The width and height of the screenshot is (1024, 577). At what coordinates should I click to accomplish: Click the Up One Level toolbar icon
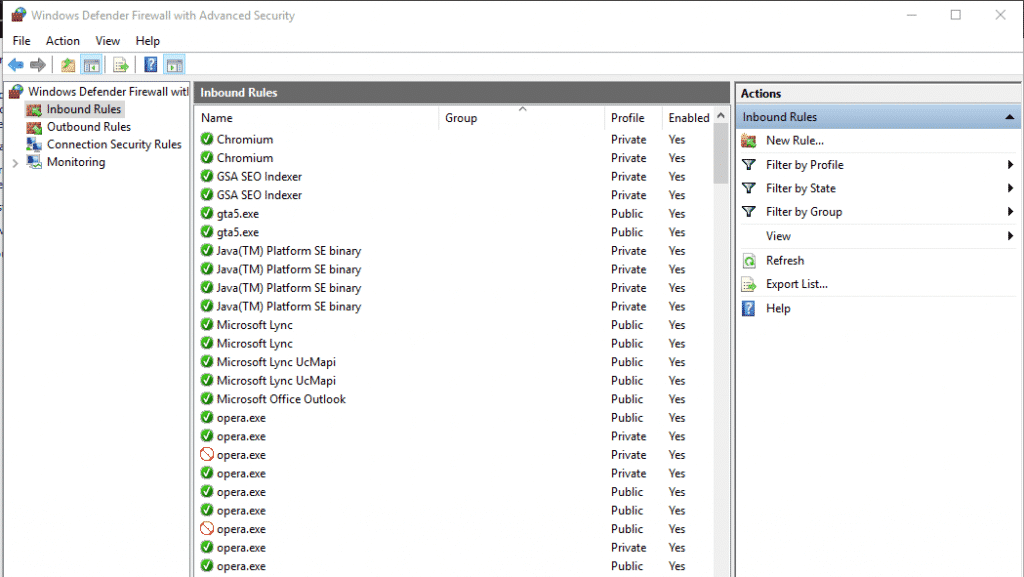pos(68,65)
